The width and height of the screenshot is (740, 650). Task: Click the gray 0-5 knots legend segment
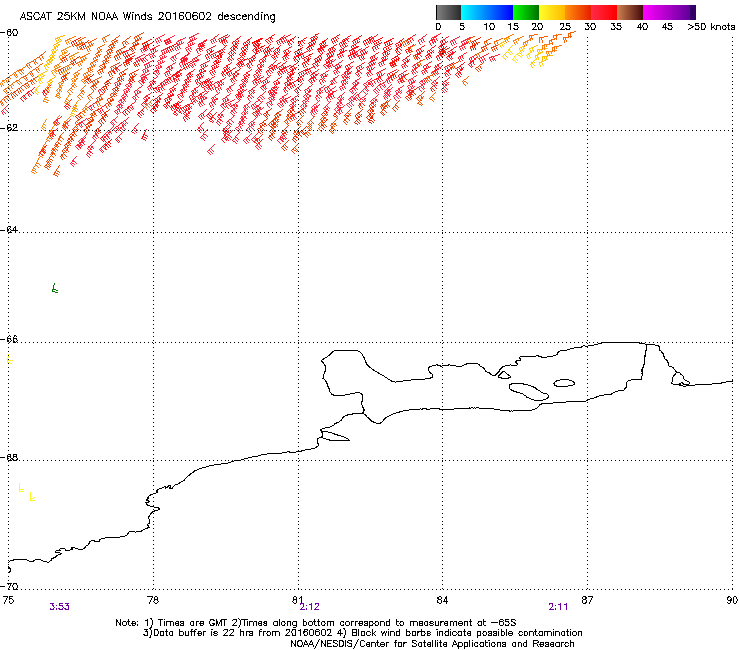click(x=448, y=12)
